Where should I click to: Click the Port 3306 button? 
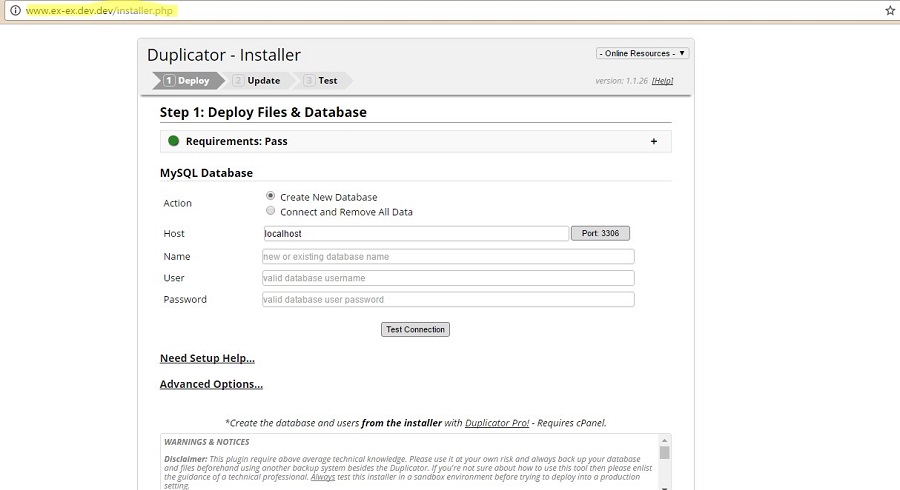point(600,233)
